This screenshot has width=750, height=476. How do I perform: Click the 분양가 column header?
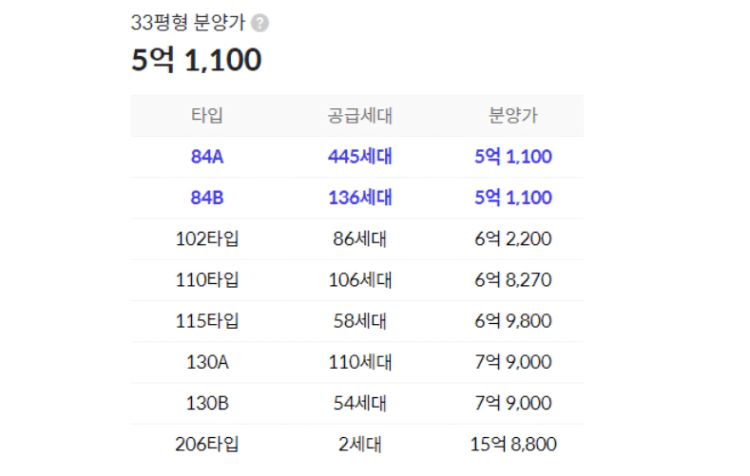513,115
